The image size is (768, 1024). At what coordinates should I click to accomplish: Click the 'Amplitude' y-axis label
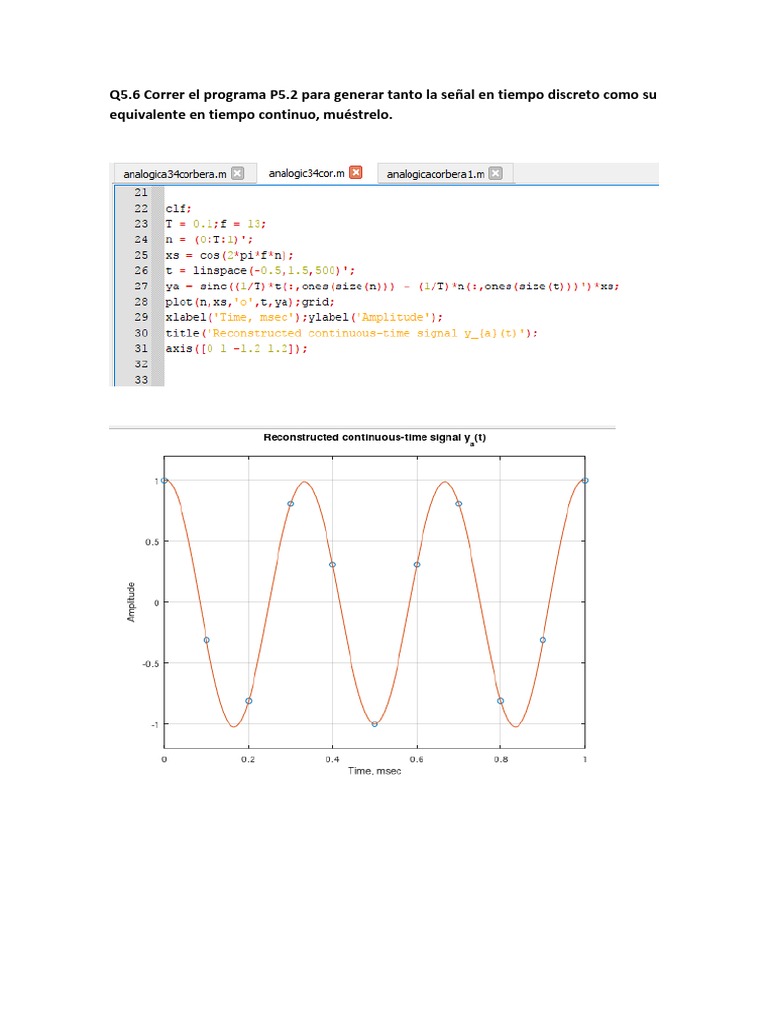click(131, 603)
